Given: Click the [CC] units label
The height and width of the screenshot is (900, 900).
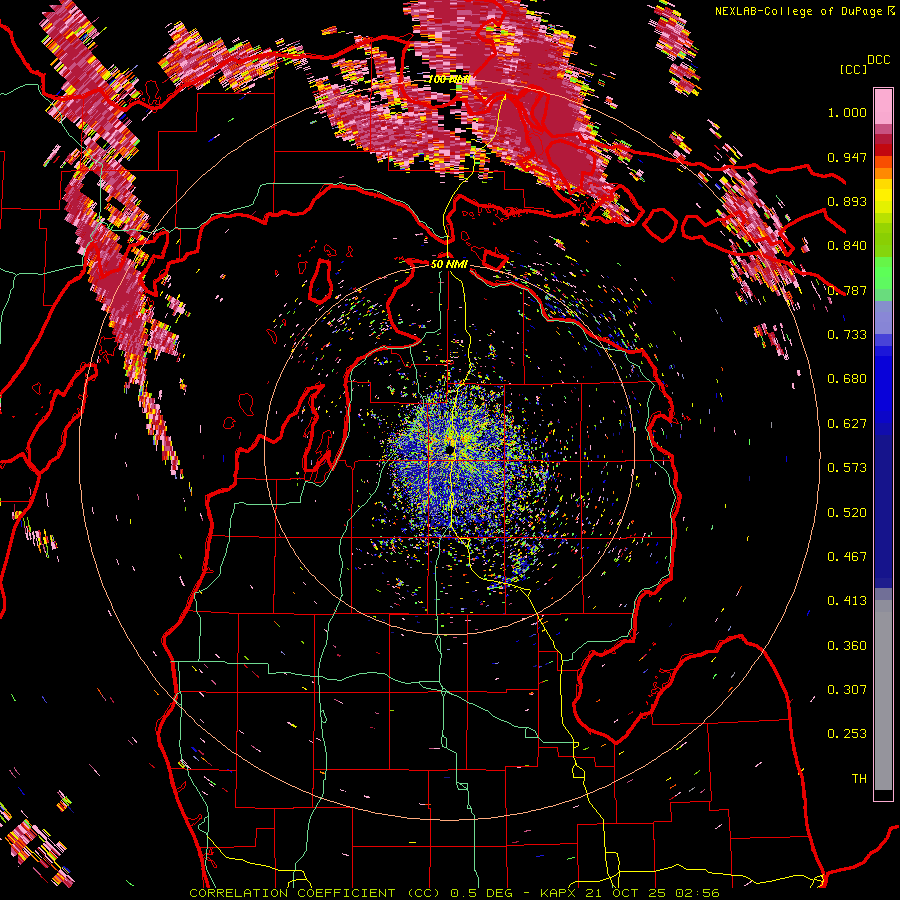Looking at the screenshot, I should [854, 69].
